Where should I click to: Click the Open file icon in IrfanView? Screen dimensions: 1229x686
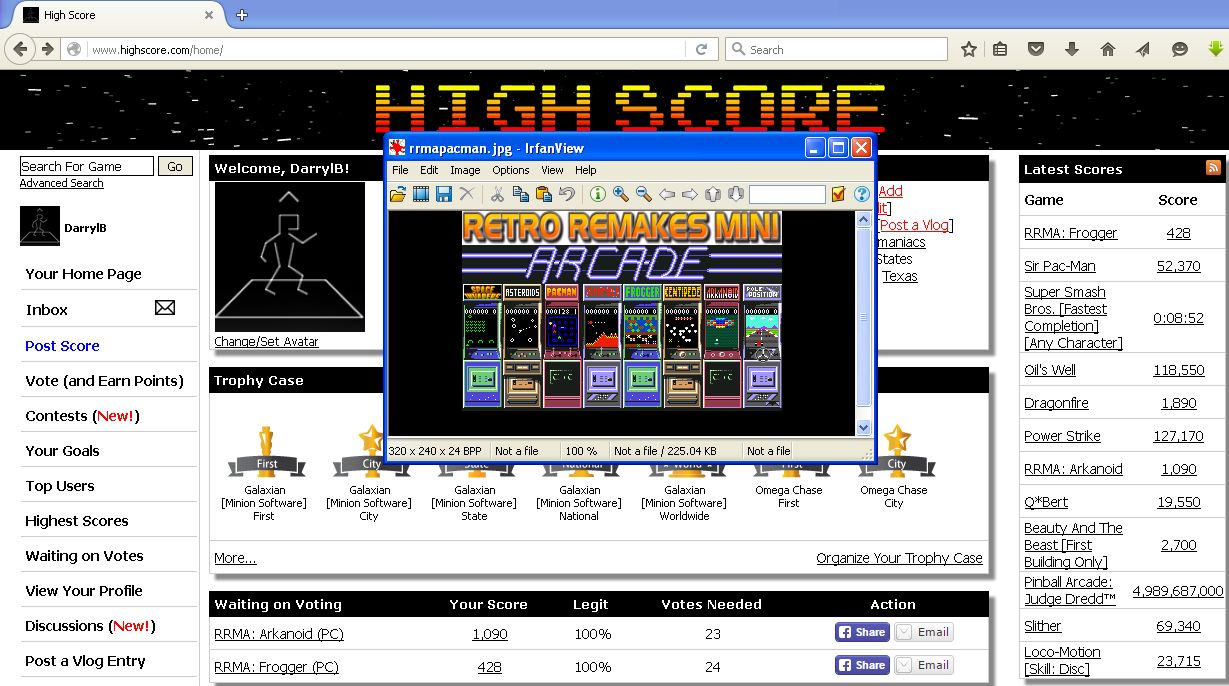tap(398, 194)
